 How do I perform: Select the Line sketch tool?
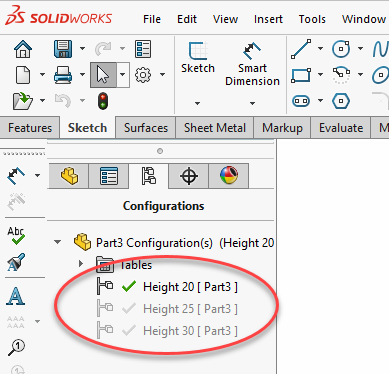click(301, 49)
